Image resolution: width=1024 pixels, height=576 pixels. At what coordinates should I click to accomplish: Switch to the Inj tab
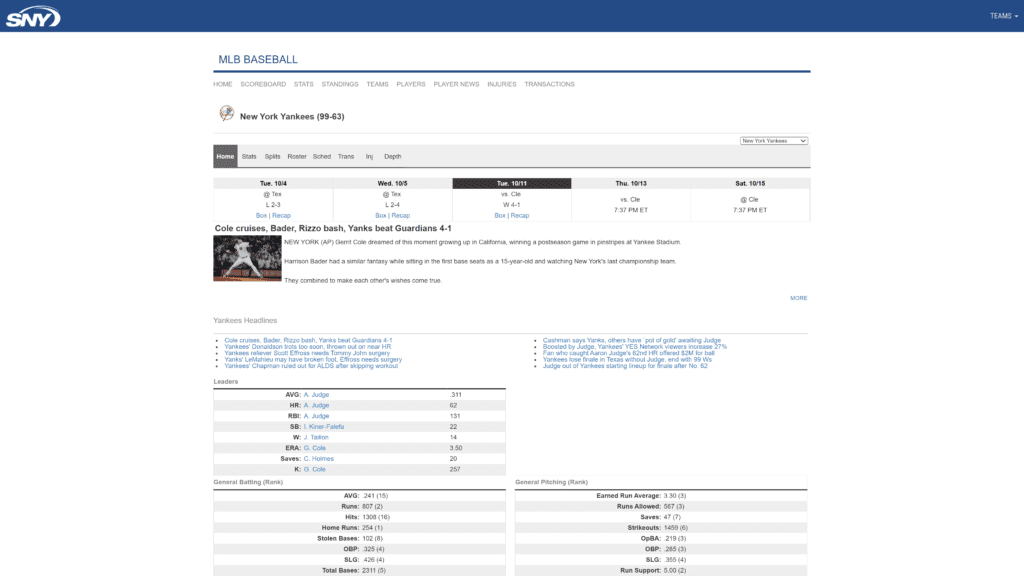point(369,157)
